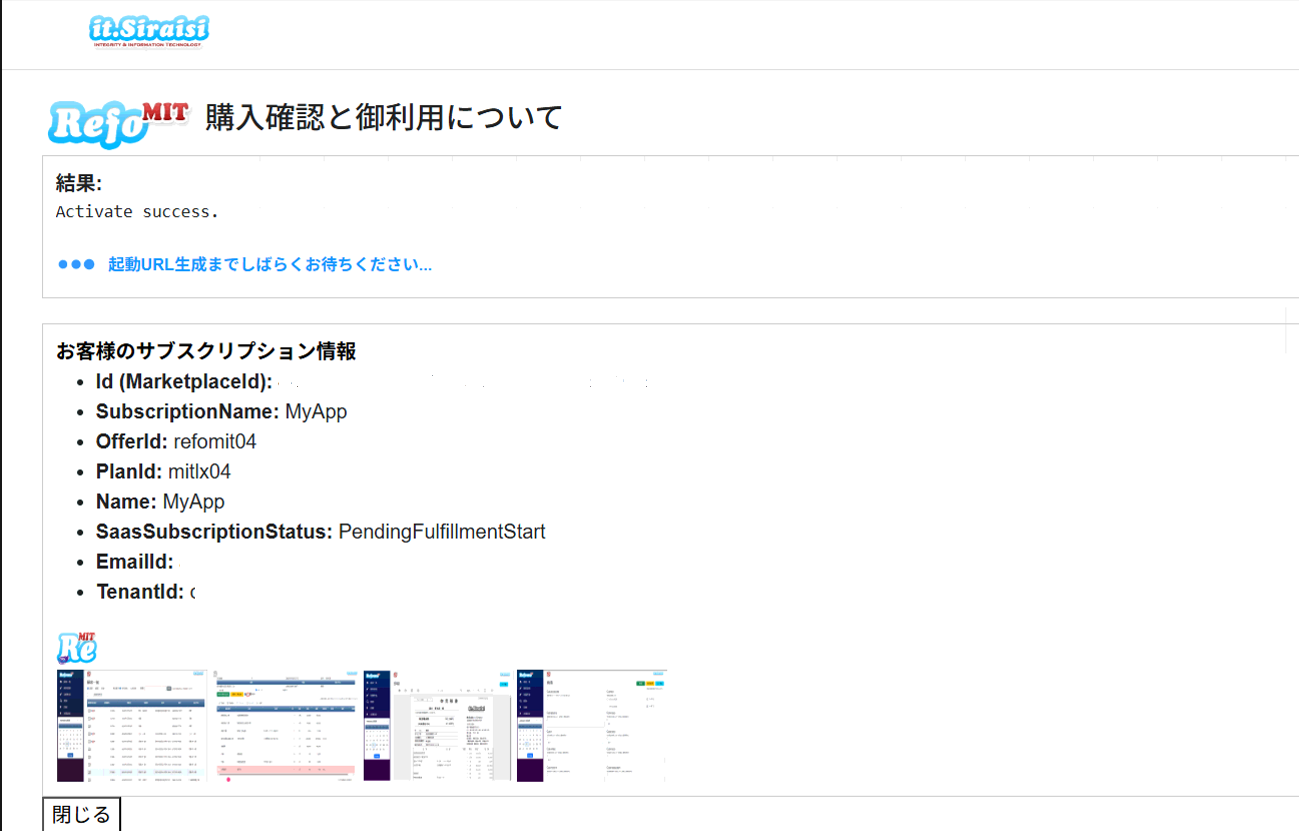Click the 購入確認と御利用について heading
This screenshot has width=1299, height=831.
384,118
